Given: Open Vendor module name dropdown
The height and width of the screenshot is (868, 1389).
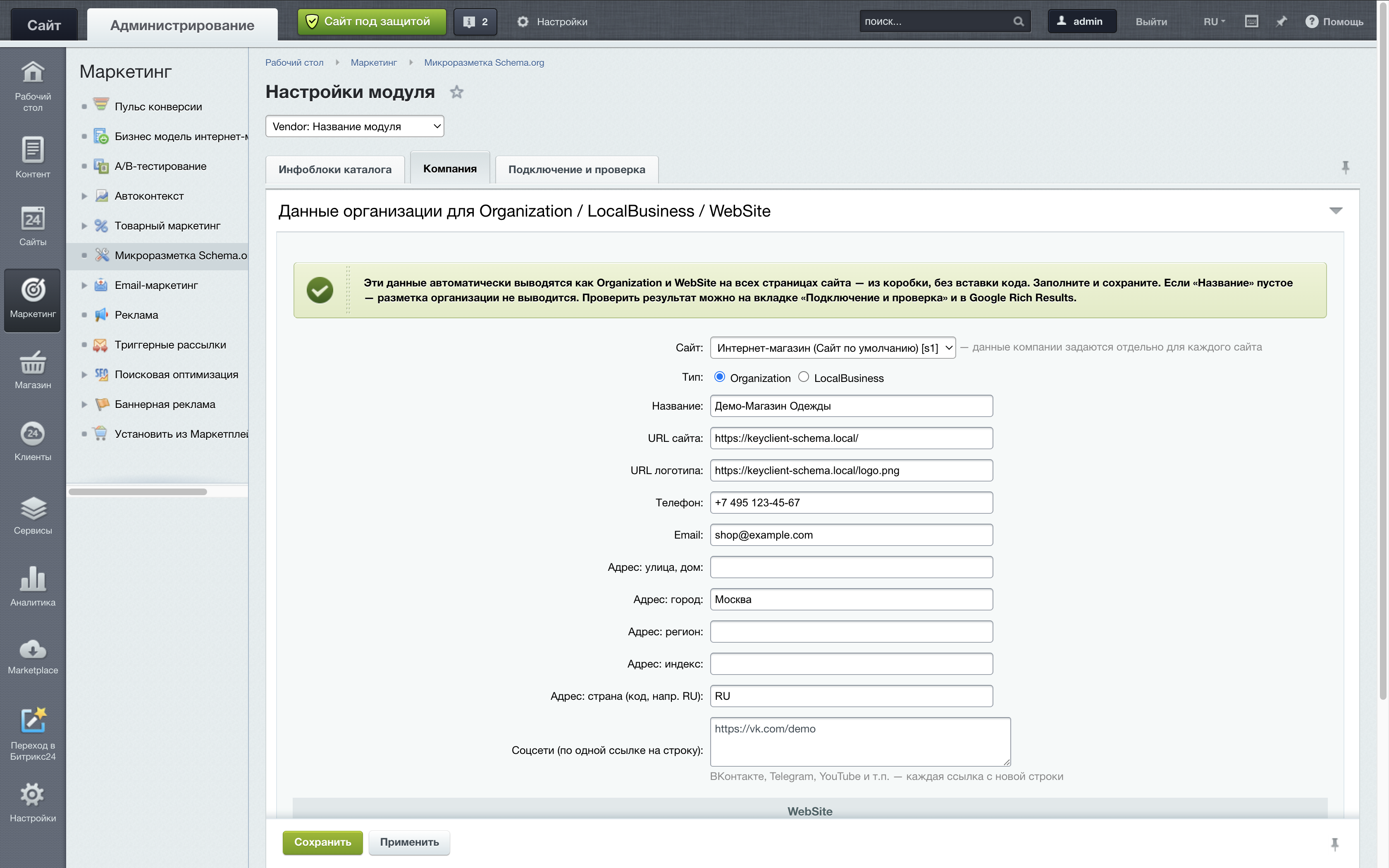Looking at the screenshot, I should (355, 126).
